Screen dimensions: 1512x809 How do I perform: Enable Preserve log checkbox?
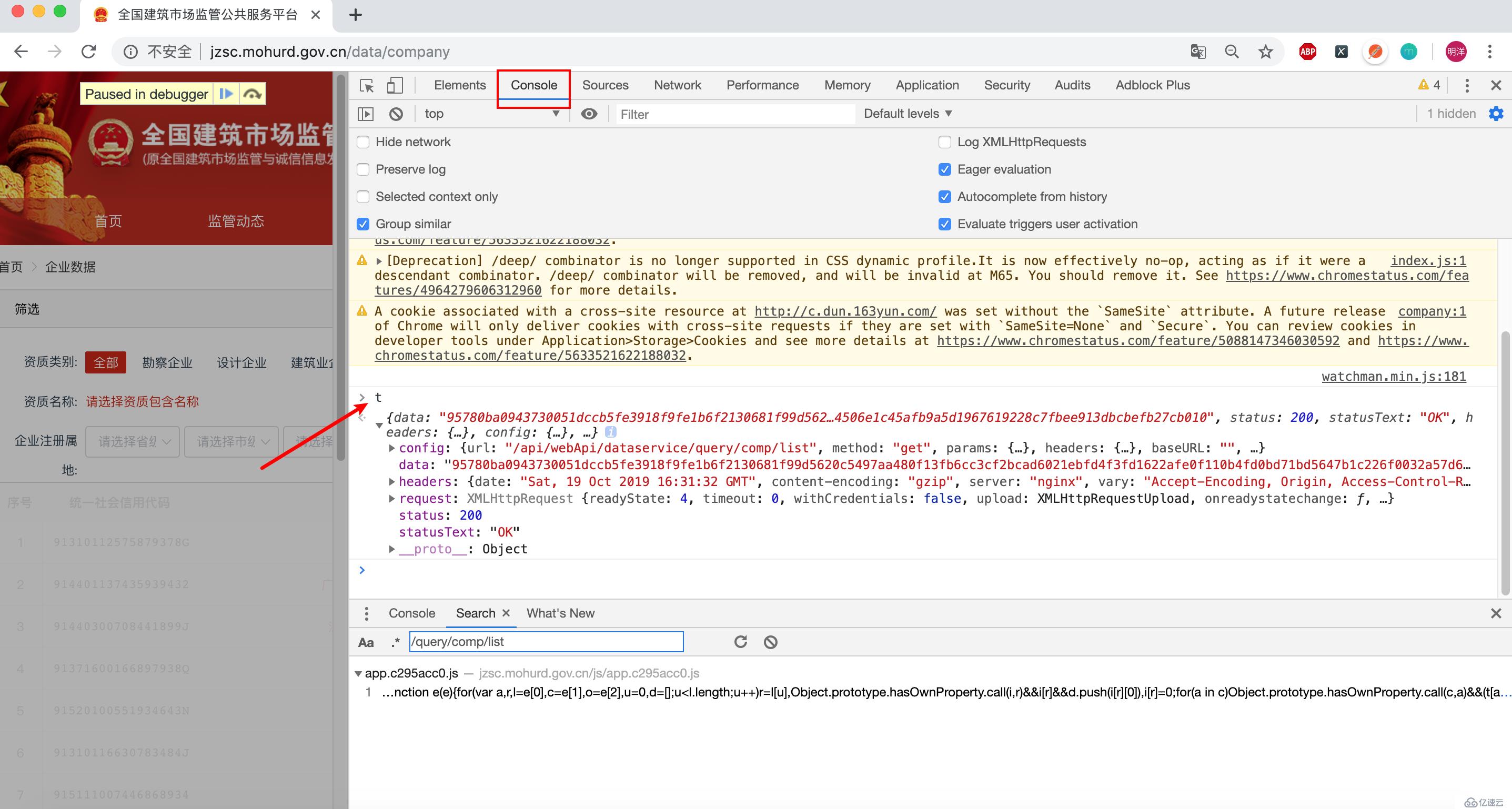coord(363,169)
